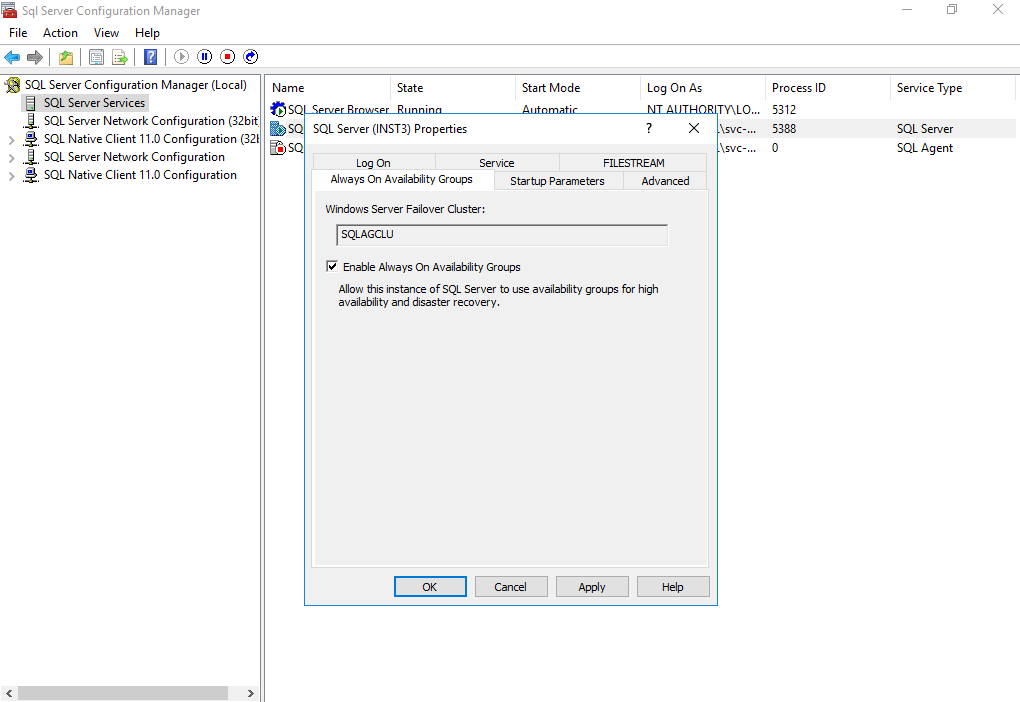
Task: Click the Cancel button in Properties dialog
Action: tap(511, 587)
